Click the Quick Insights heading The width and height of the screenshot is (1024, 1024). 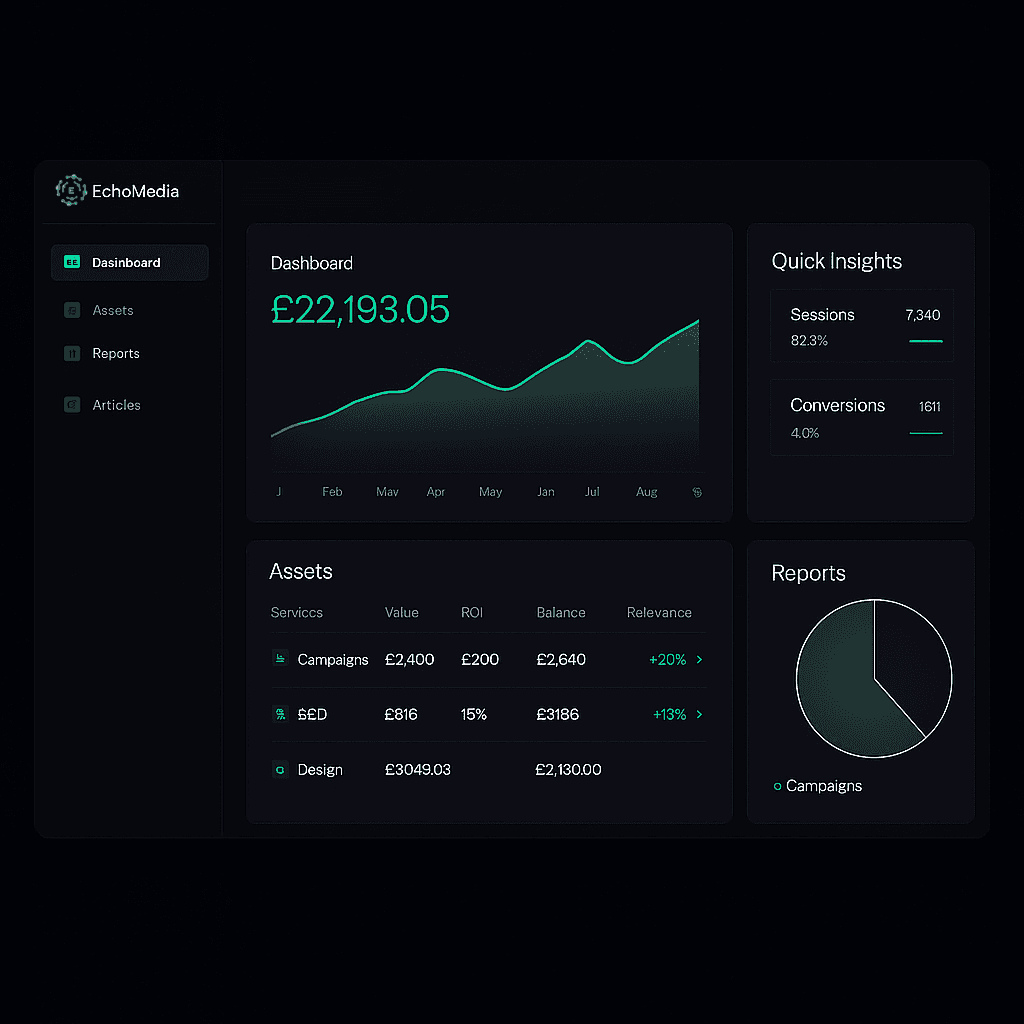pyautogui.click(x=837, y=261)
